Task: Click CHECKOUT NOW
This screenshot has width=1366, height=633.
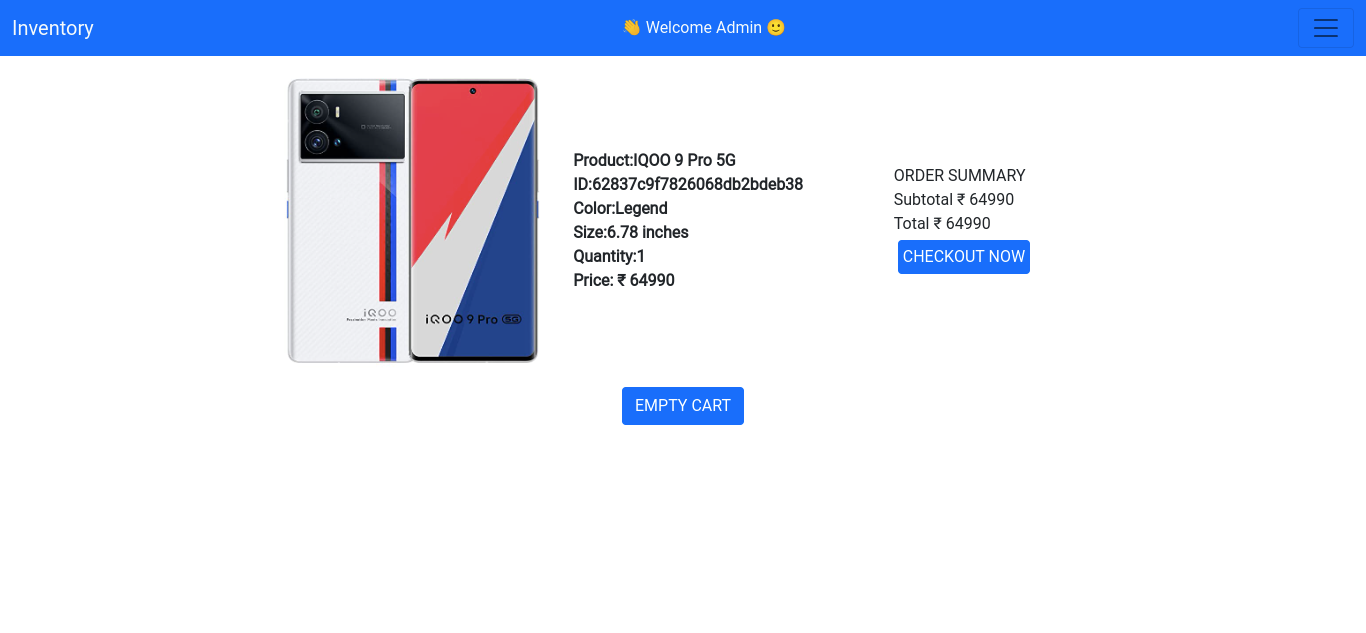Action: 963,257
